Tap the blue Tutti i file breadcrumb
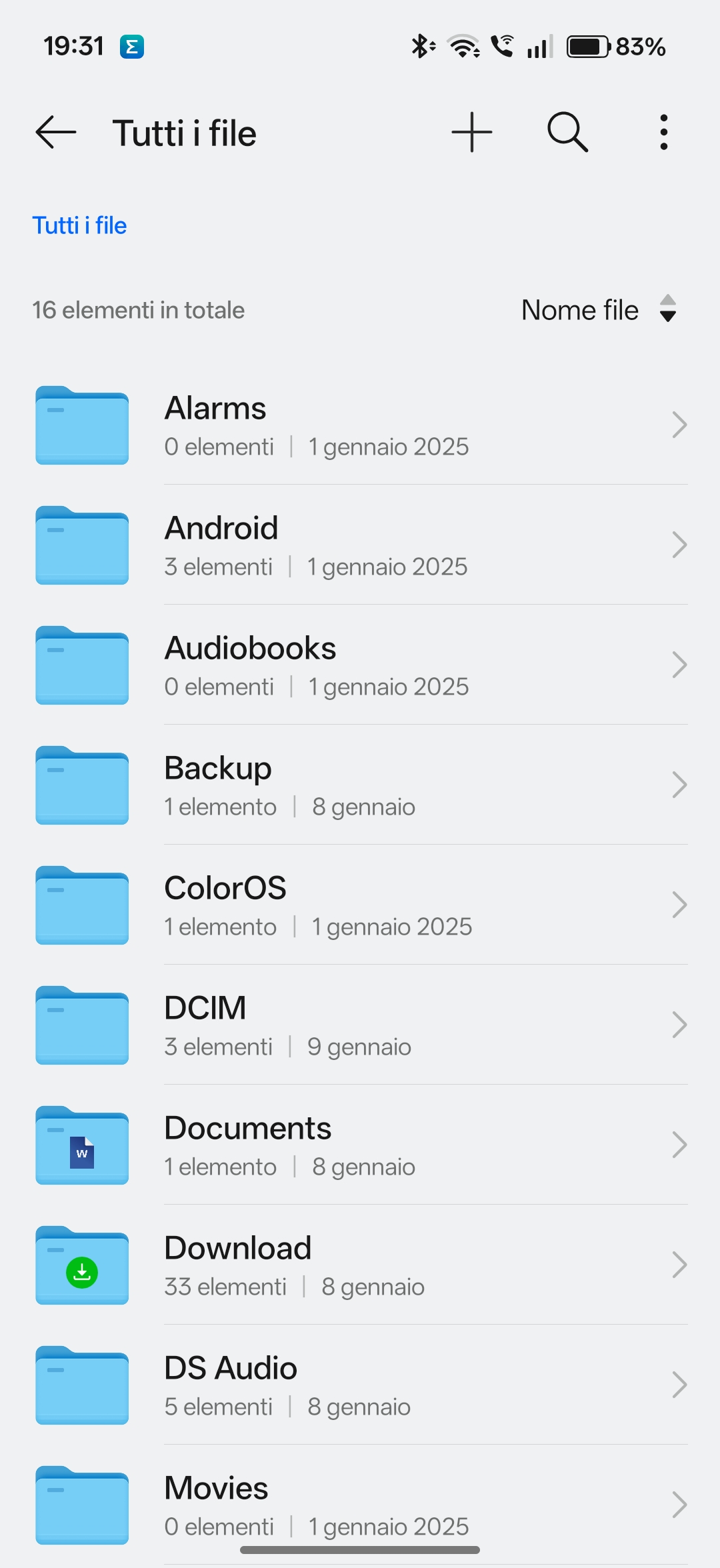 [x=79, y=225]
